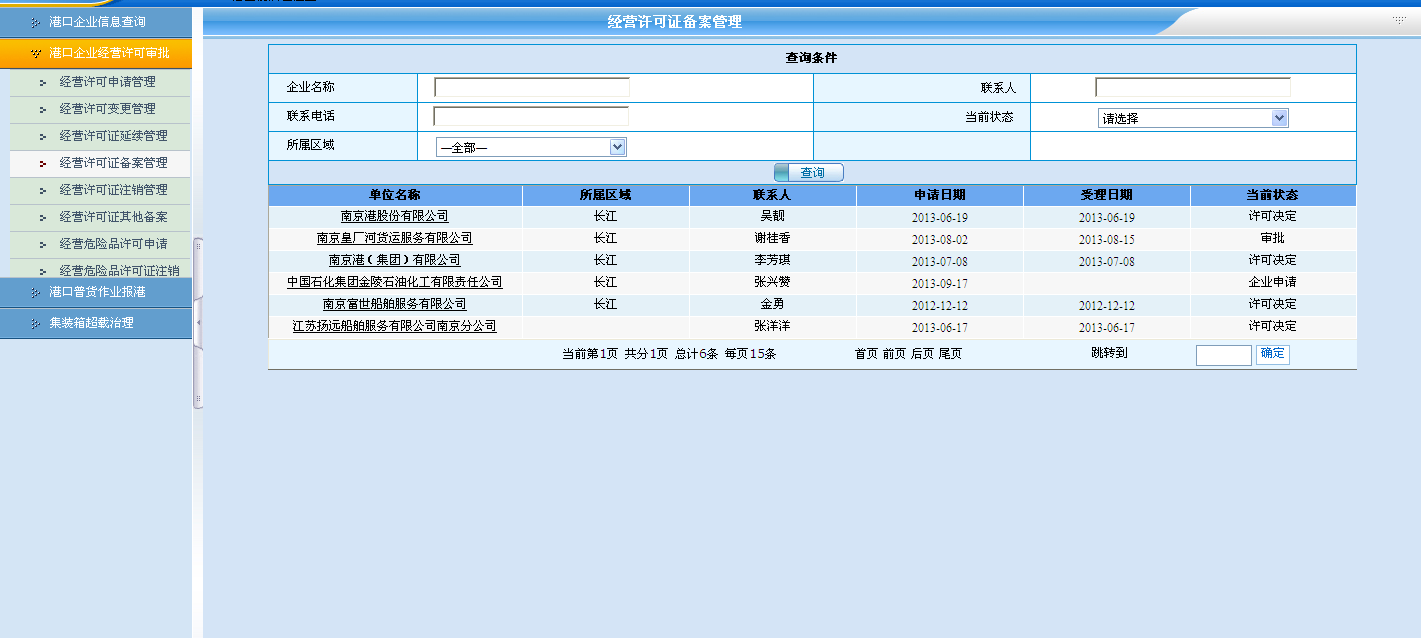Image resolution: width=1421 pixels, height=638 pixels.
Task: Click the red arrow icon beside 经营许可证备案管理
Action: pos(43,163)
